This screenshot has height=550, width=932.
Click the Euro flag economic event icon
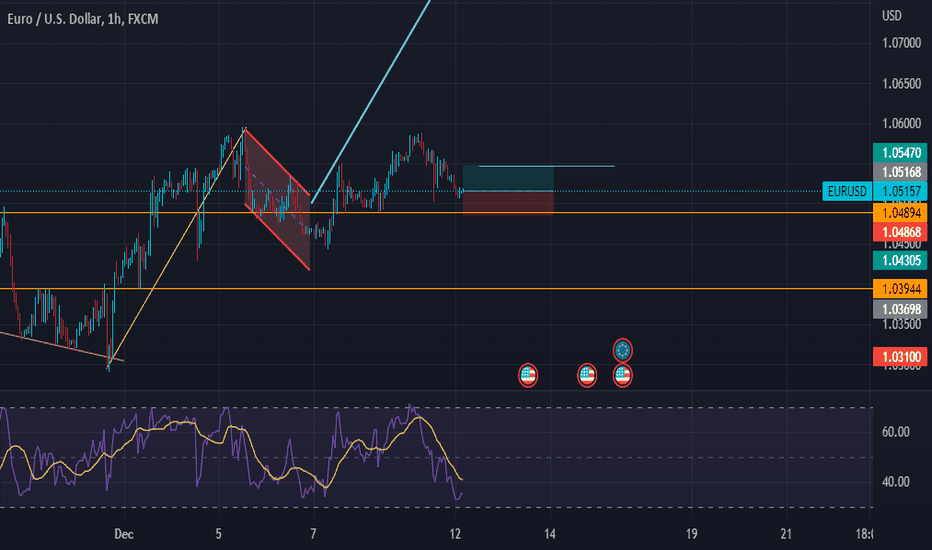[622, 350]
